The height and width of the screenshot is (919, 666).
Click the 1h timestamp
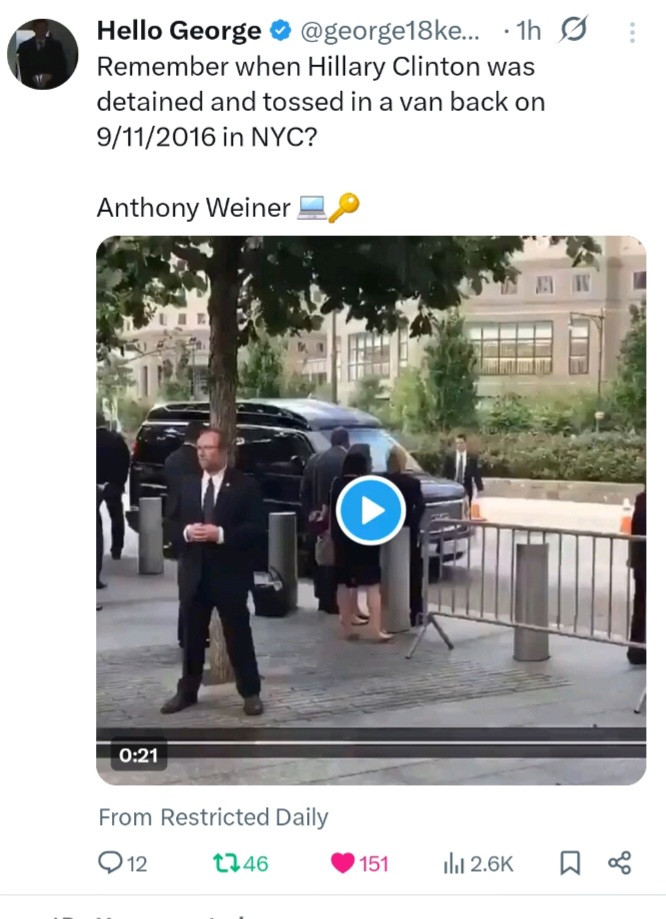tap(529, 30)
